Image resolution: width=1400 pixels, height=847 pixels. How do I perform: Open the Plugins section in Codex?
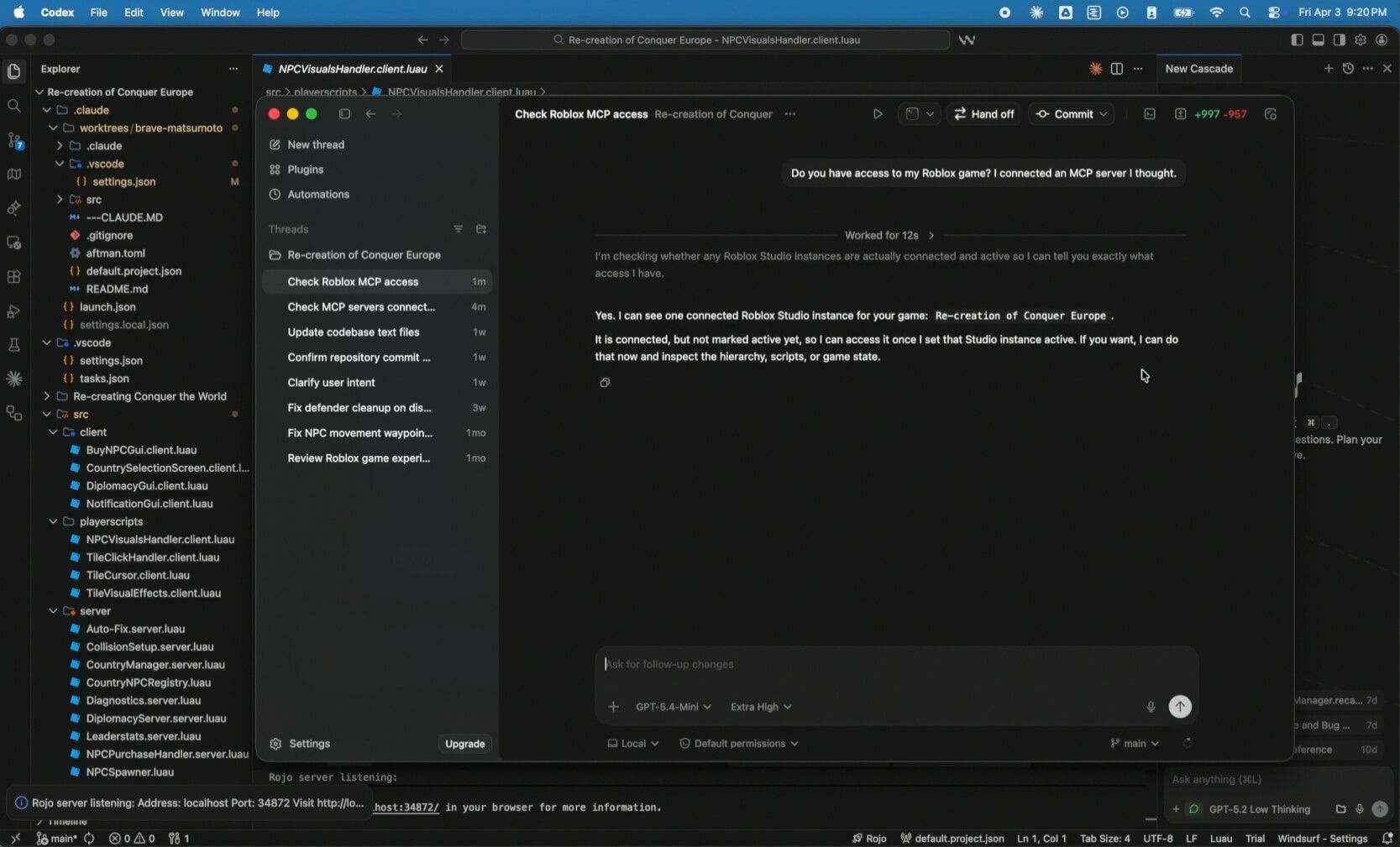[x=296, y=170]
